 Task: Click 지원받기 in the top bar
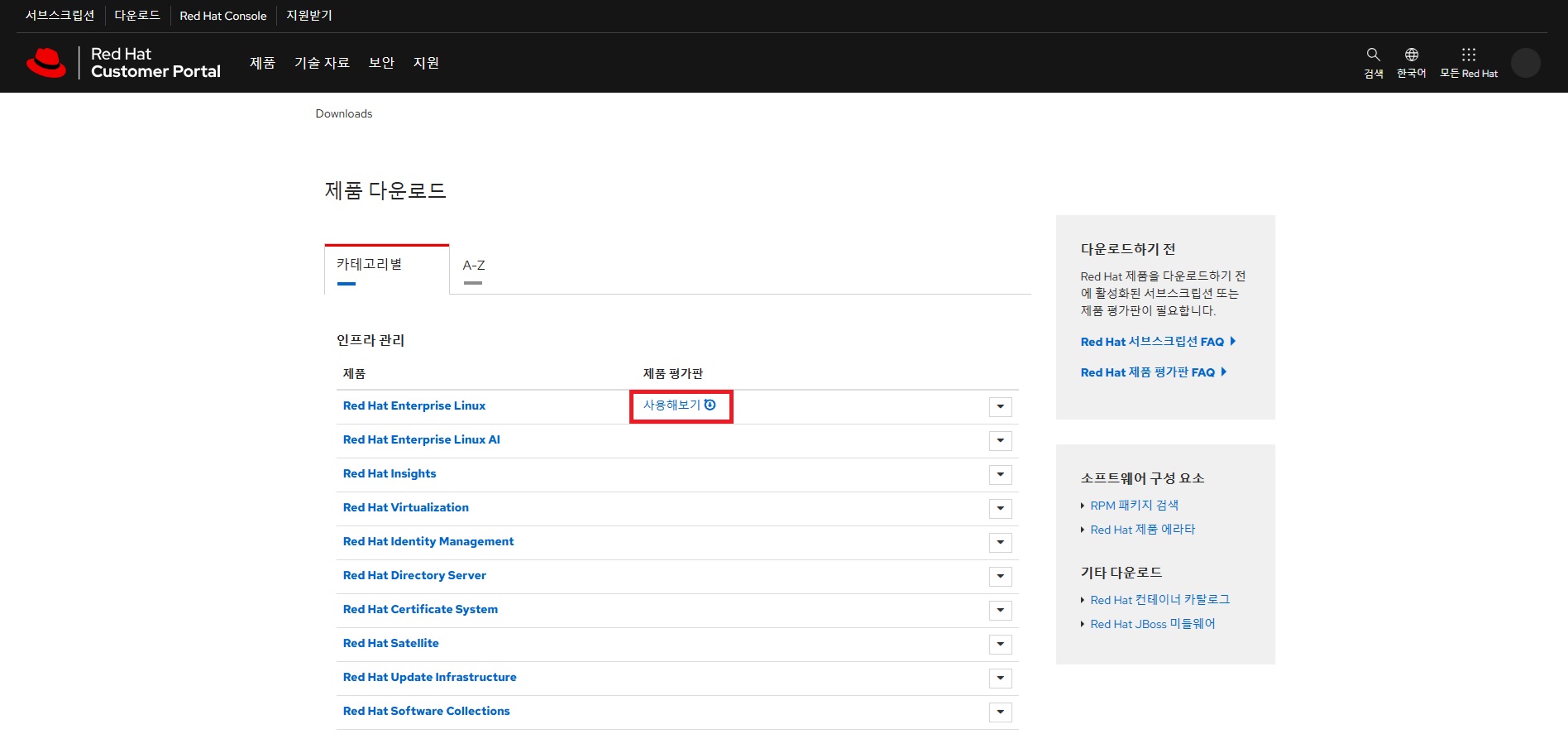[309, 16]
